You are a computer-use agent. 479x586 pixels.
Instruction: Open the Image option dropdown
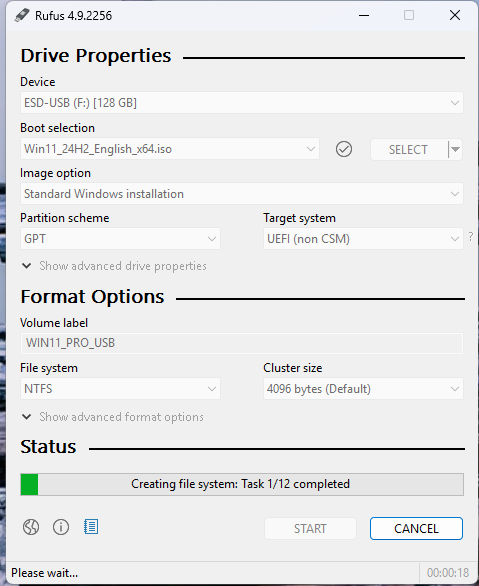point(242,194)
